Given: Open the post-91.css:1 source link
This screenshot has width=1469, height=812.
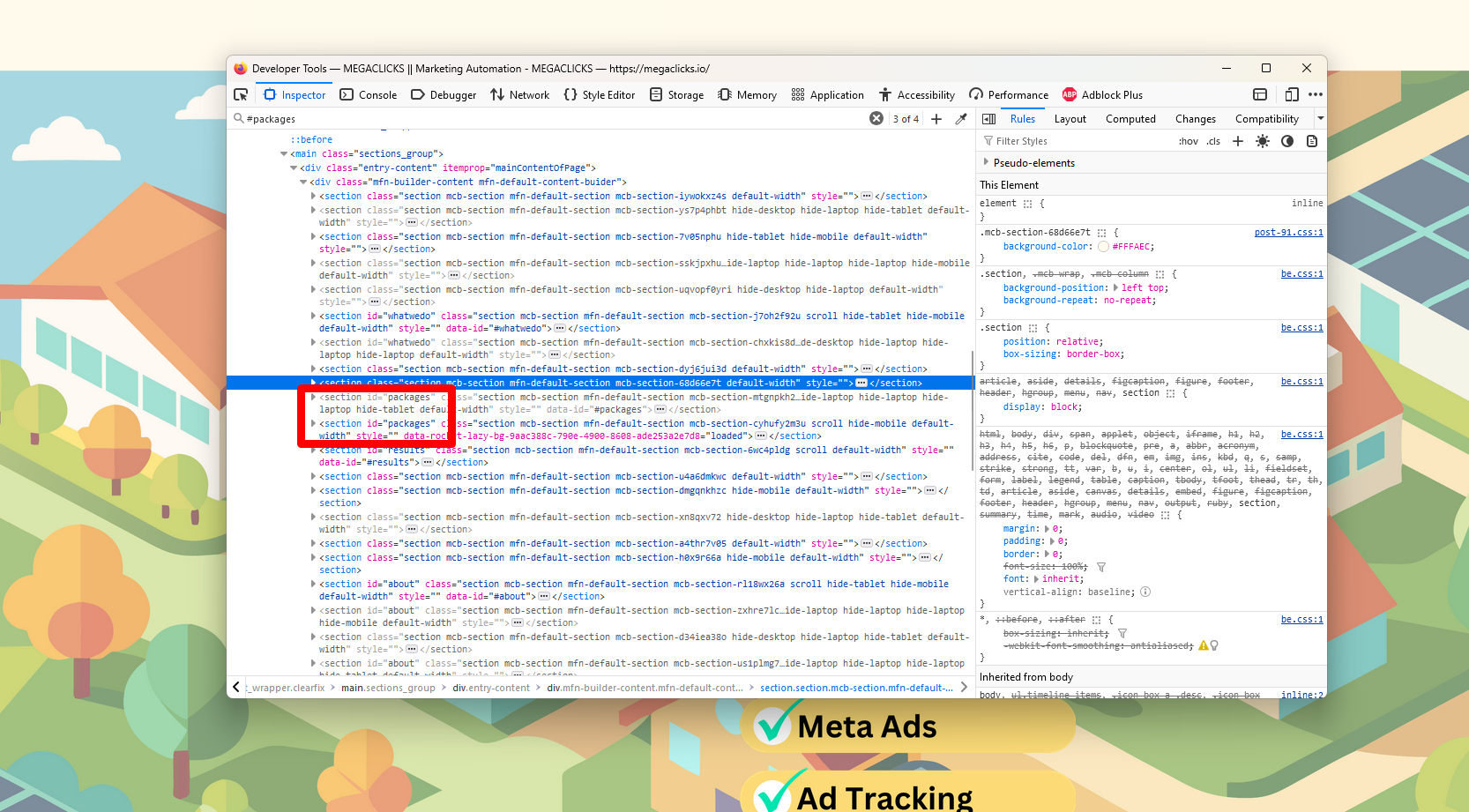Looking at the screenshot, I should (x=1288, y=233).
